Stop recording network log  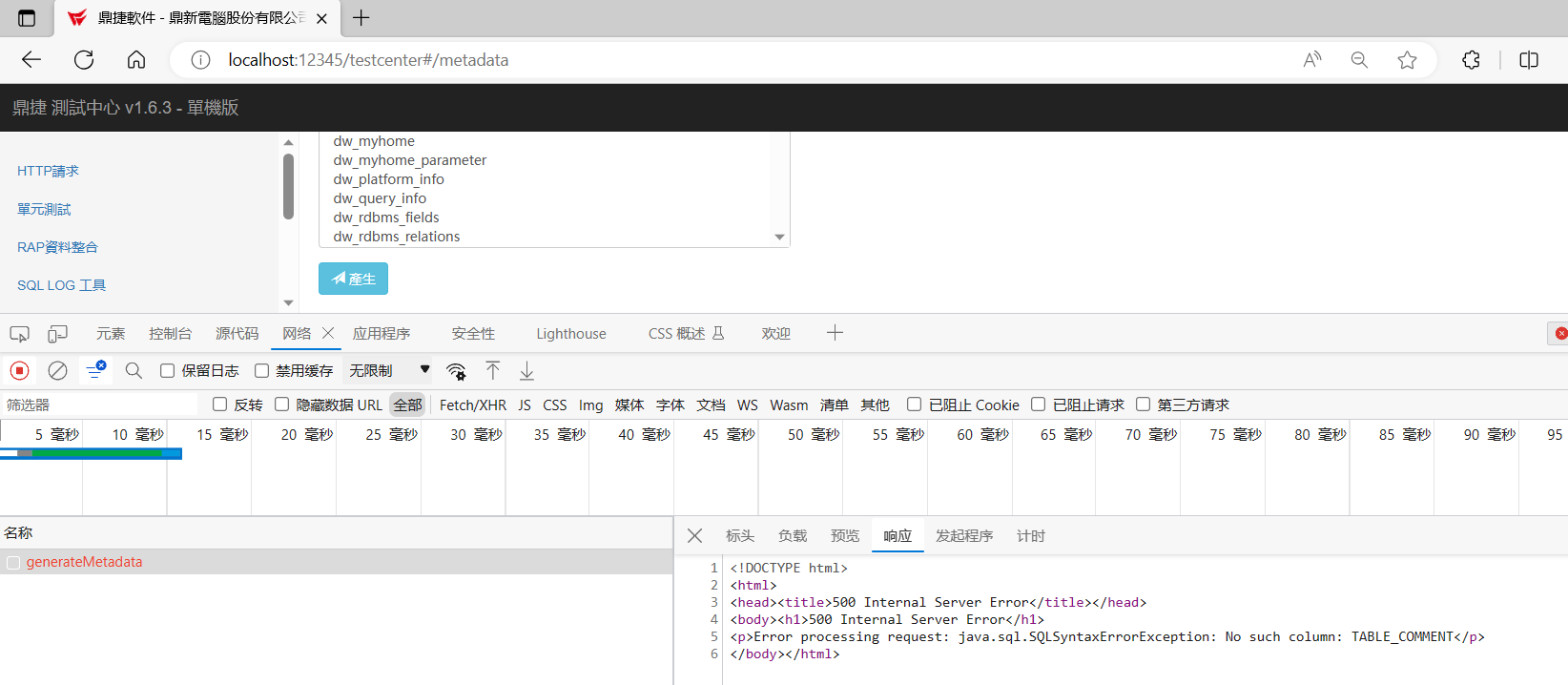[19, 370]
